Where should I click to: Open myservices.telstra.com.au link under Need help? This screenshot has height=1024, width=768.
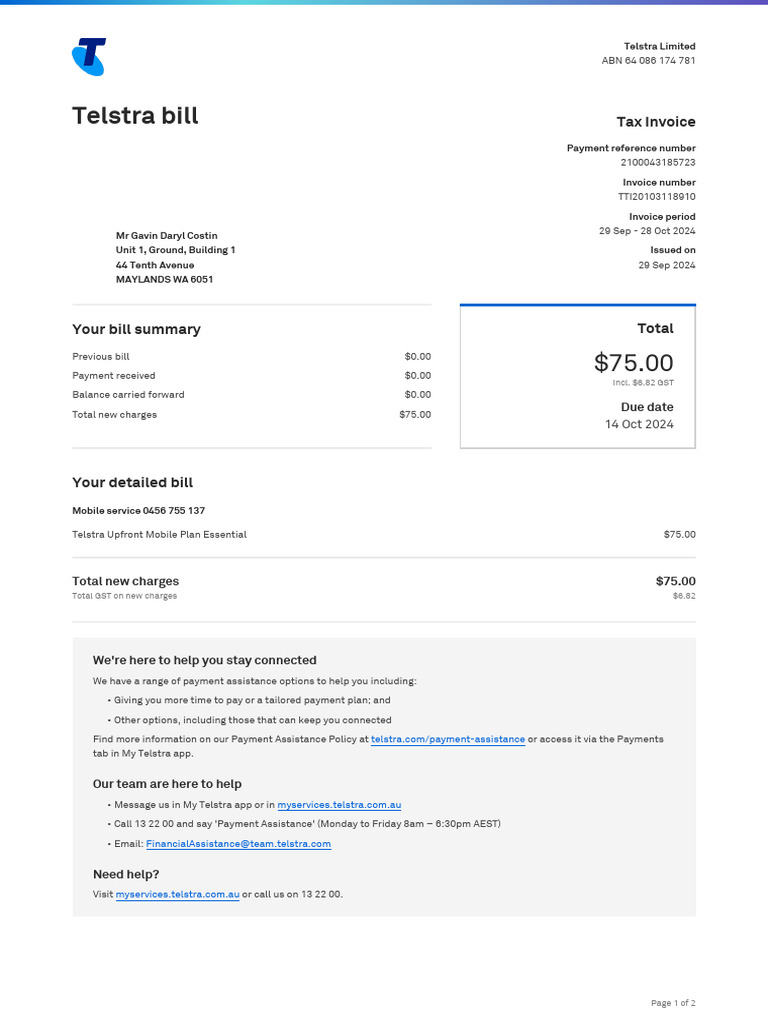[177, 894]
